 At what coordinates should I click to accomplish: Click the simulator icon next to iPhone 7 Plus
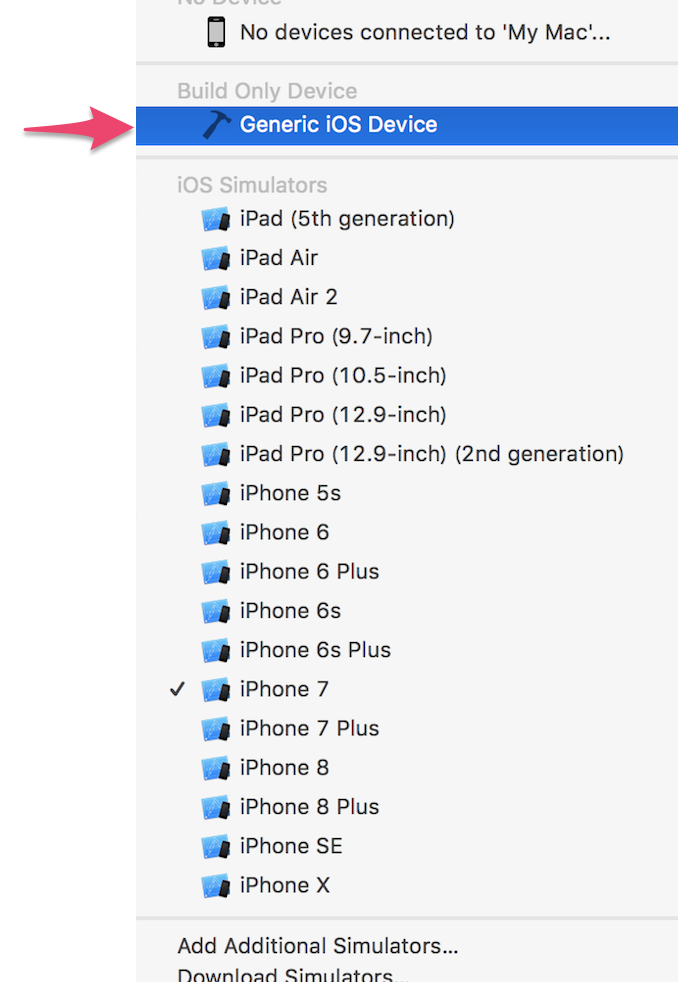pos(217,729)
